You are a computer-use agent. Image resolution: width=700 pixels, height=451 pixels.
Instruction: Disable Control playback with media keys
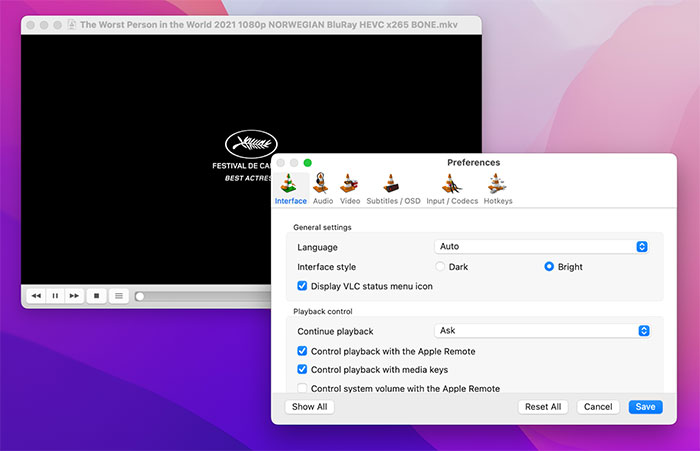coord(303,370)
